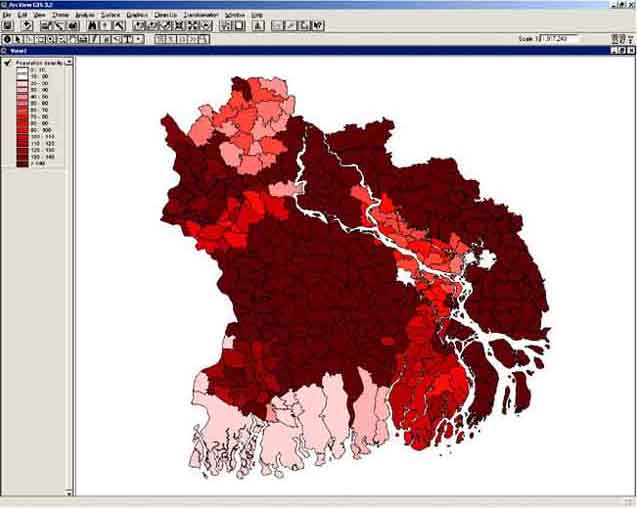The image size is (637, 508).
Task: Open the File menu
Action: pyautogui.click(x=7, y=16)
